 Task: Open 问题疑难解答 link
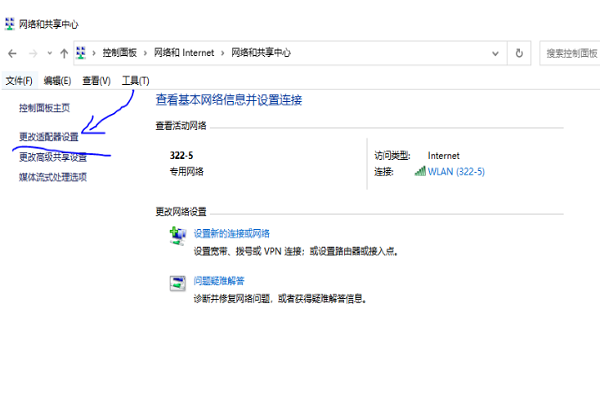tap(219, 281)
